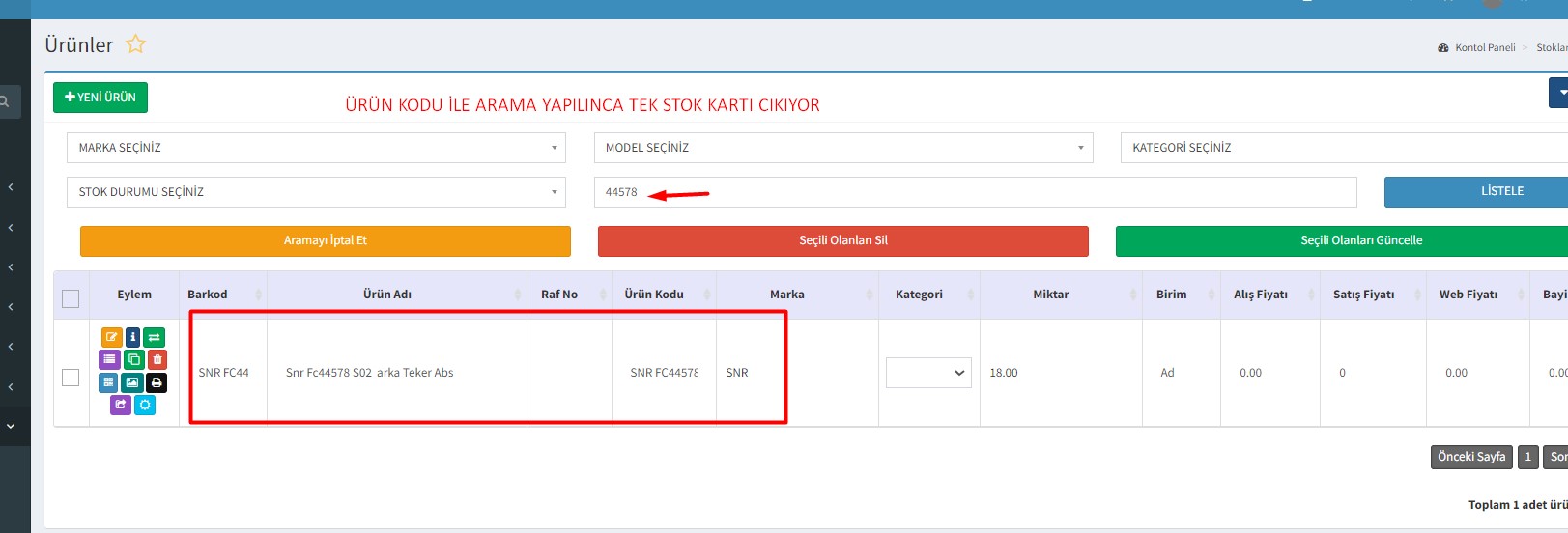Click the Kontrol Paneli breadcrumb link
This screenshot has height=533, width=1568.
[1484, 47]
